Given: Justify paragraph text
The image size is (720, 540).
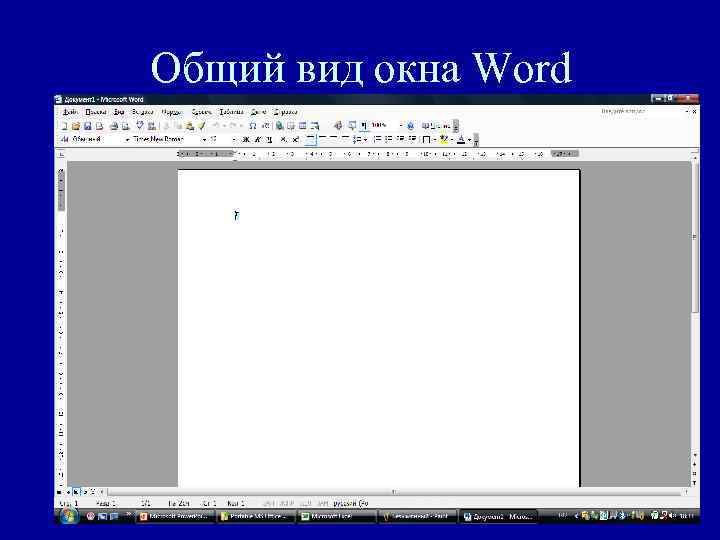Looking at the screenshot, I should [x=345, y=139].
